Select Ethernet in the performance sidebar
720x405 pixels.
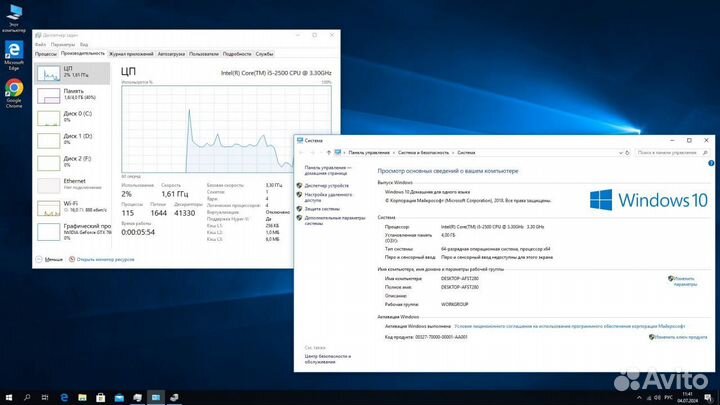(x=72, y=186)
